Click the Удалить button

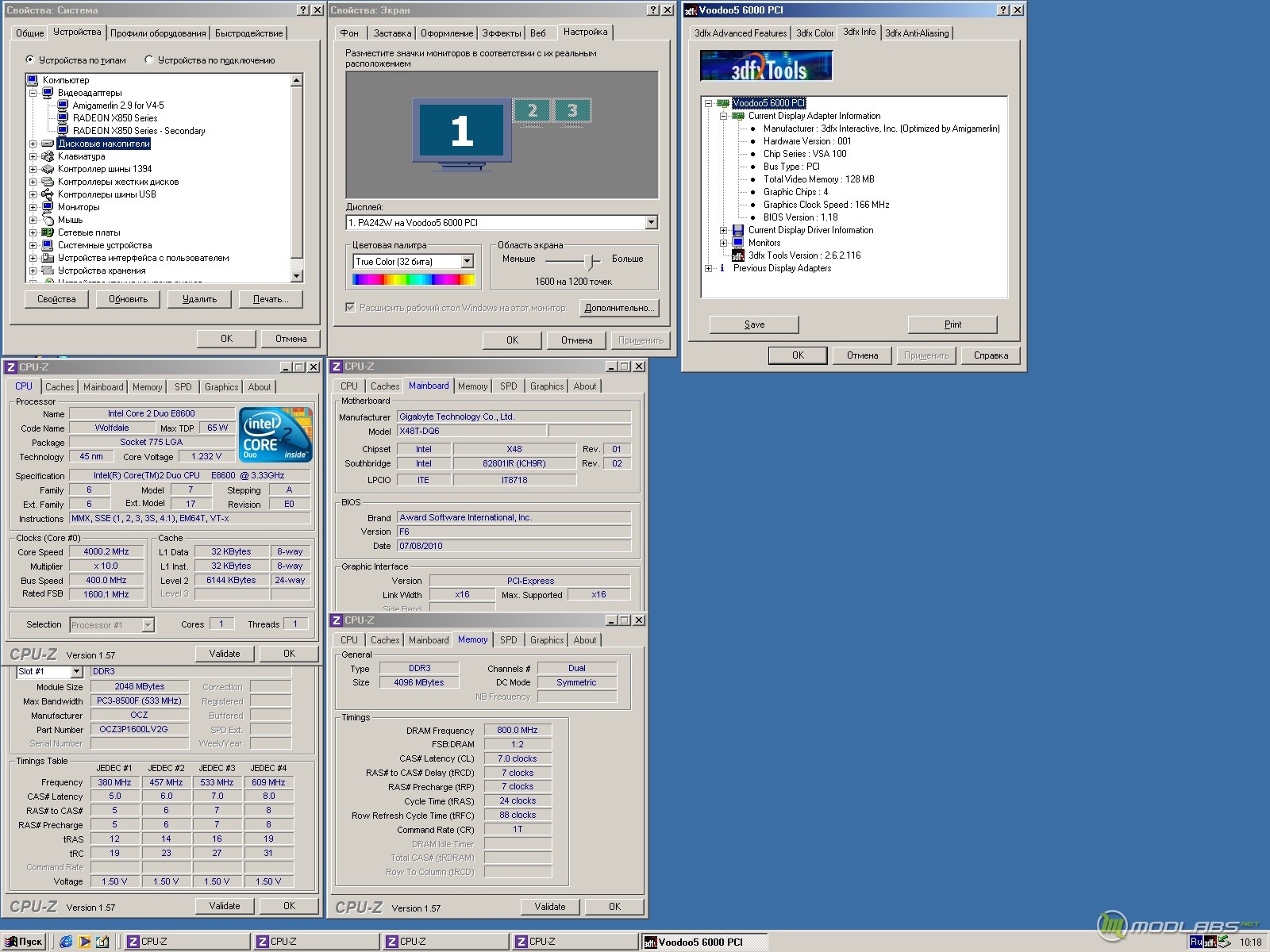coord(199,299)
